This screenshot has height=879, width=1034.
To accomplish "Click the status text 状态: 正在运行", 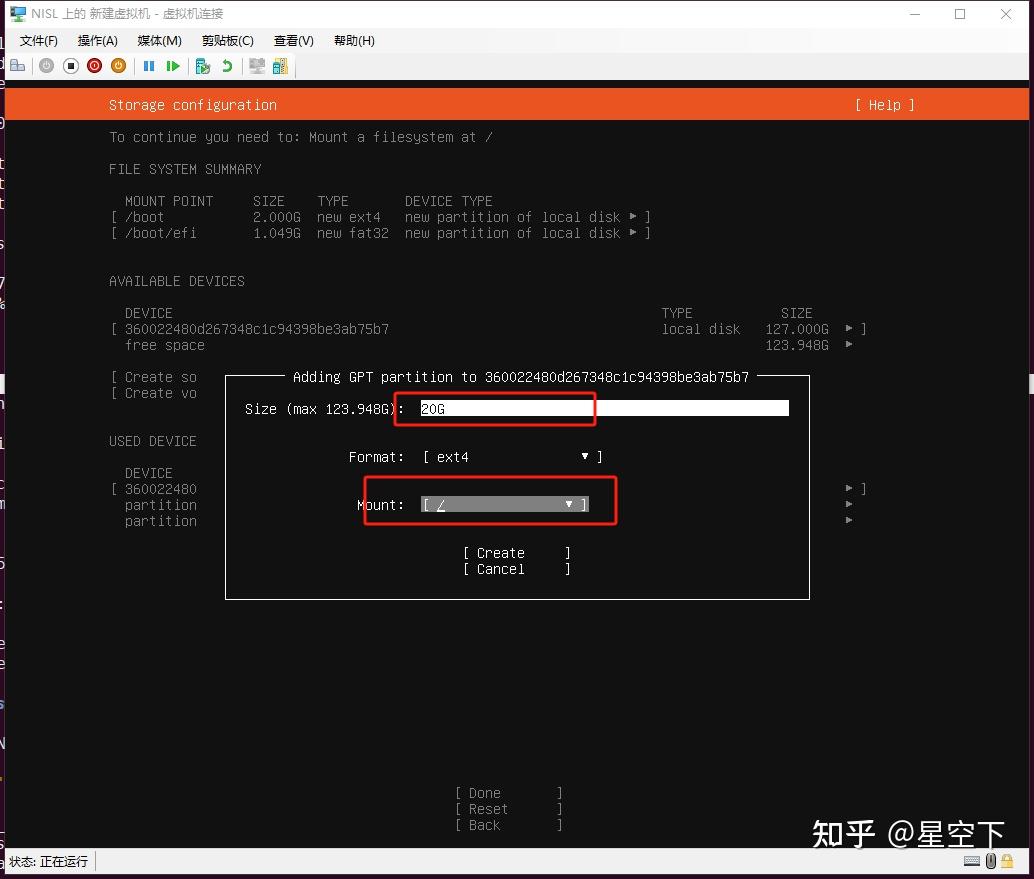I will [48, 861].
